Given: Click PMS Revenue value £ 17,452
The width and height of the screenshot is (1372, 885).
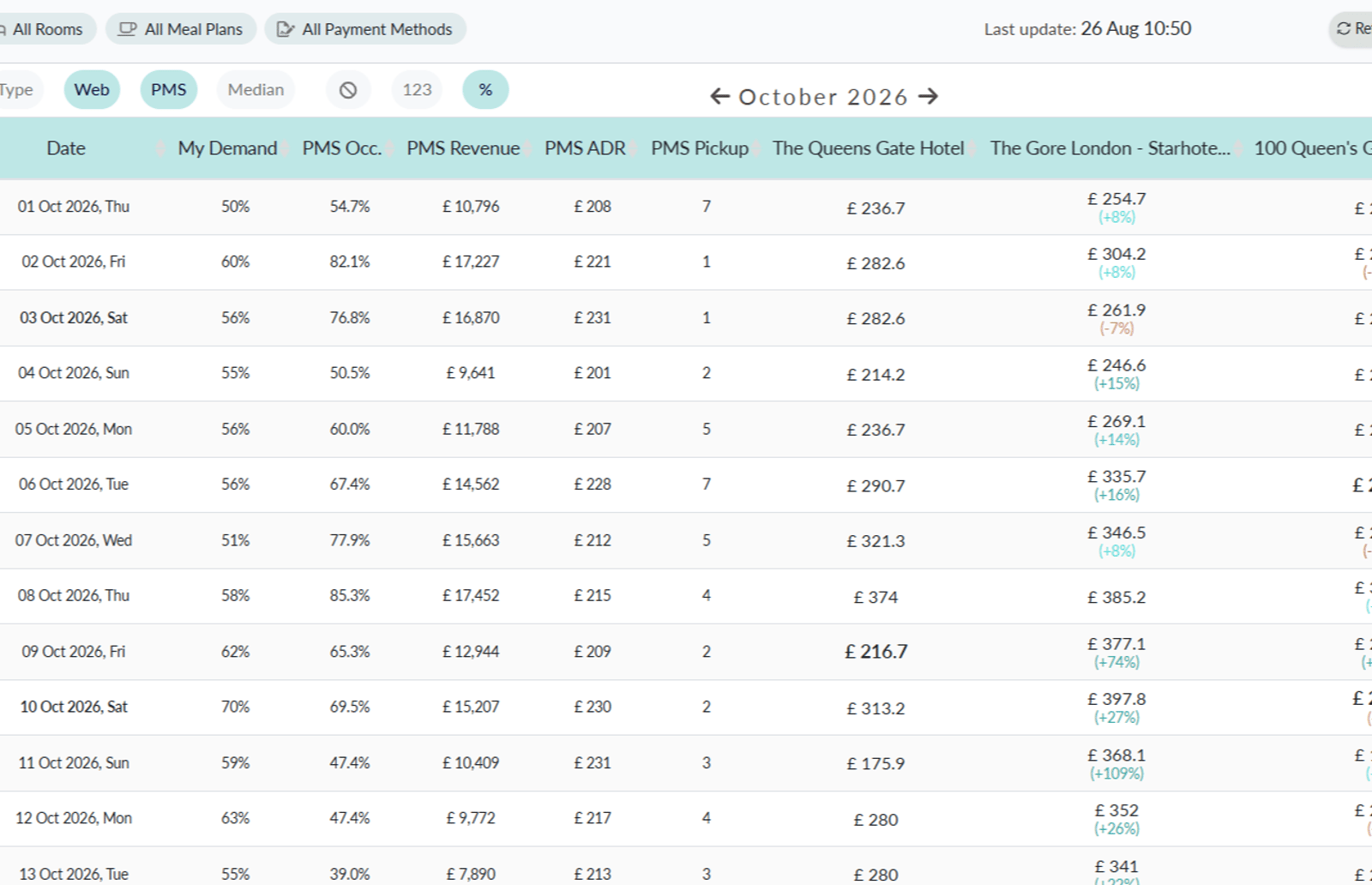Looking at the screenshot, I should [x=471, y=596].
